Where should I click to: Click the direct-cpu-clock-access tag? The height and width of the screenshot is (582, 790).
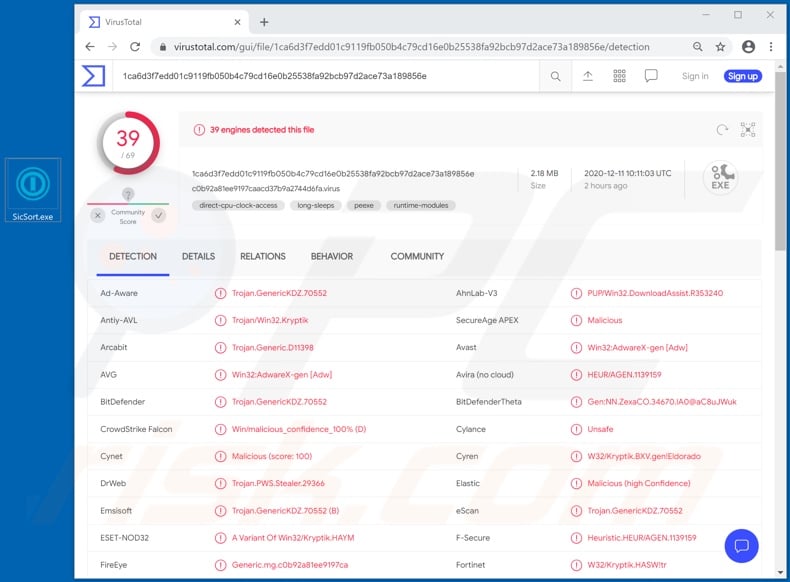[x=238, y=206]
